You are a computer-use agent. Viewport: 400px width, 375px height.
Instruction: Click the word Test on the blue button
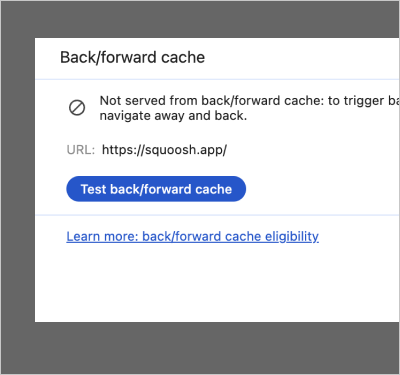93,189
